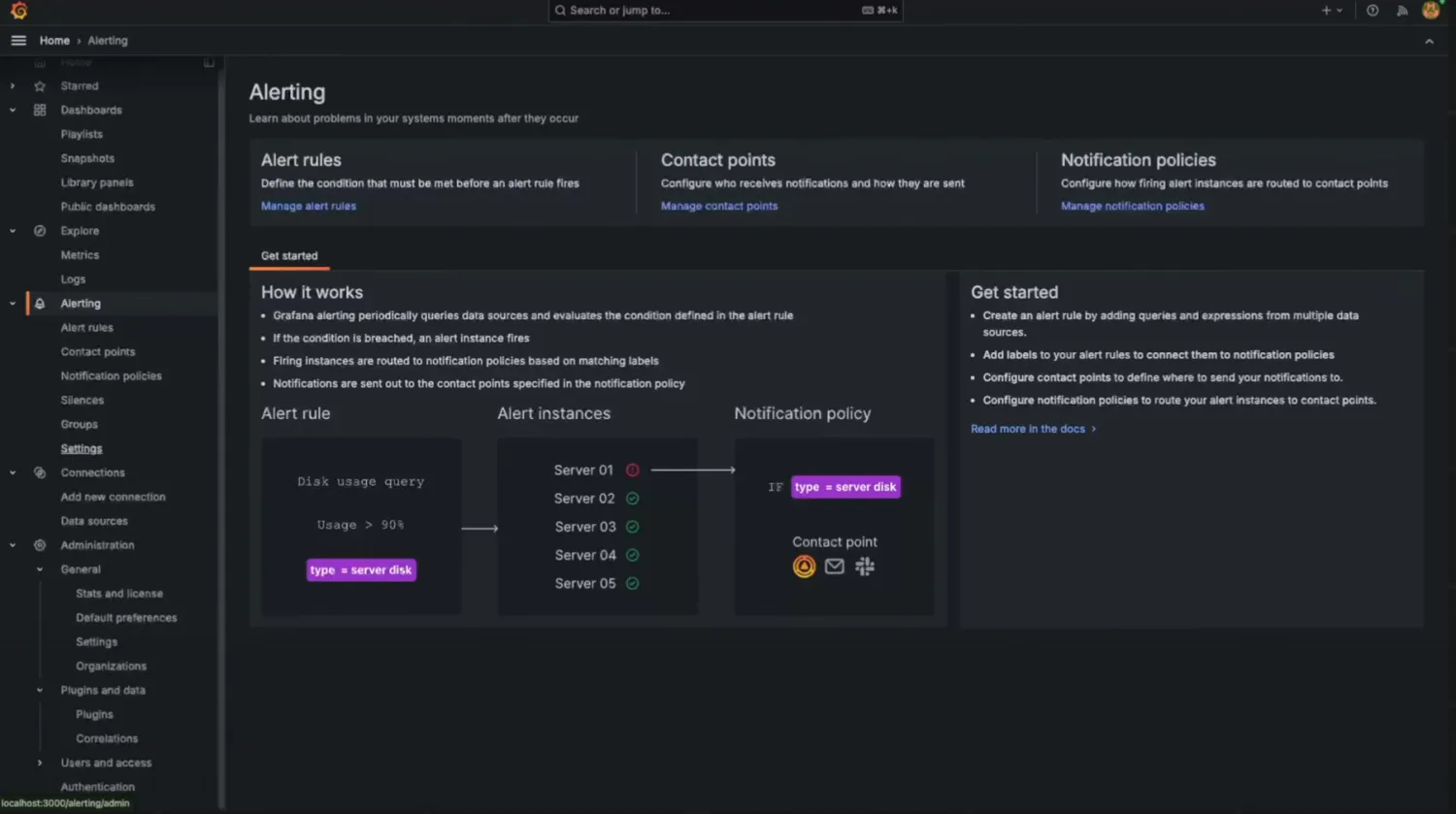
Task: Open the plus 'New' dropdown in top bar
Action: click(1332, 11)
